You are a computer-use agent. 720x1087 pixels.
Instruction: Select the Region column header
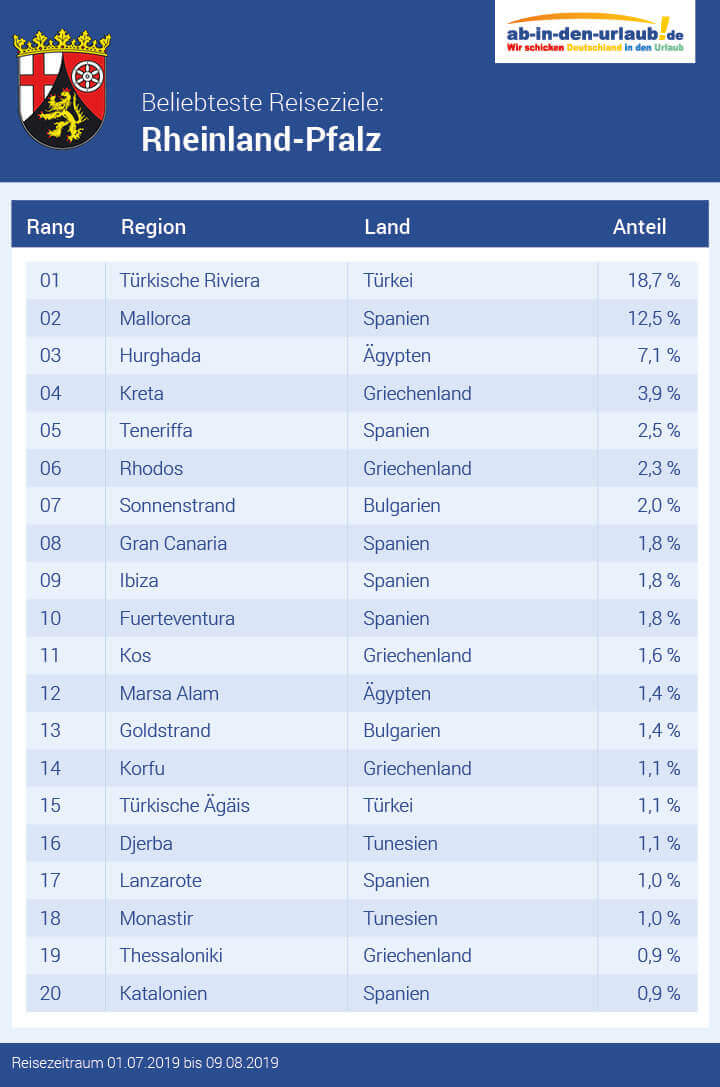coord(153,227)
